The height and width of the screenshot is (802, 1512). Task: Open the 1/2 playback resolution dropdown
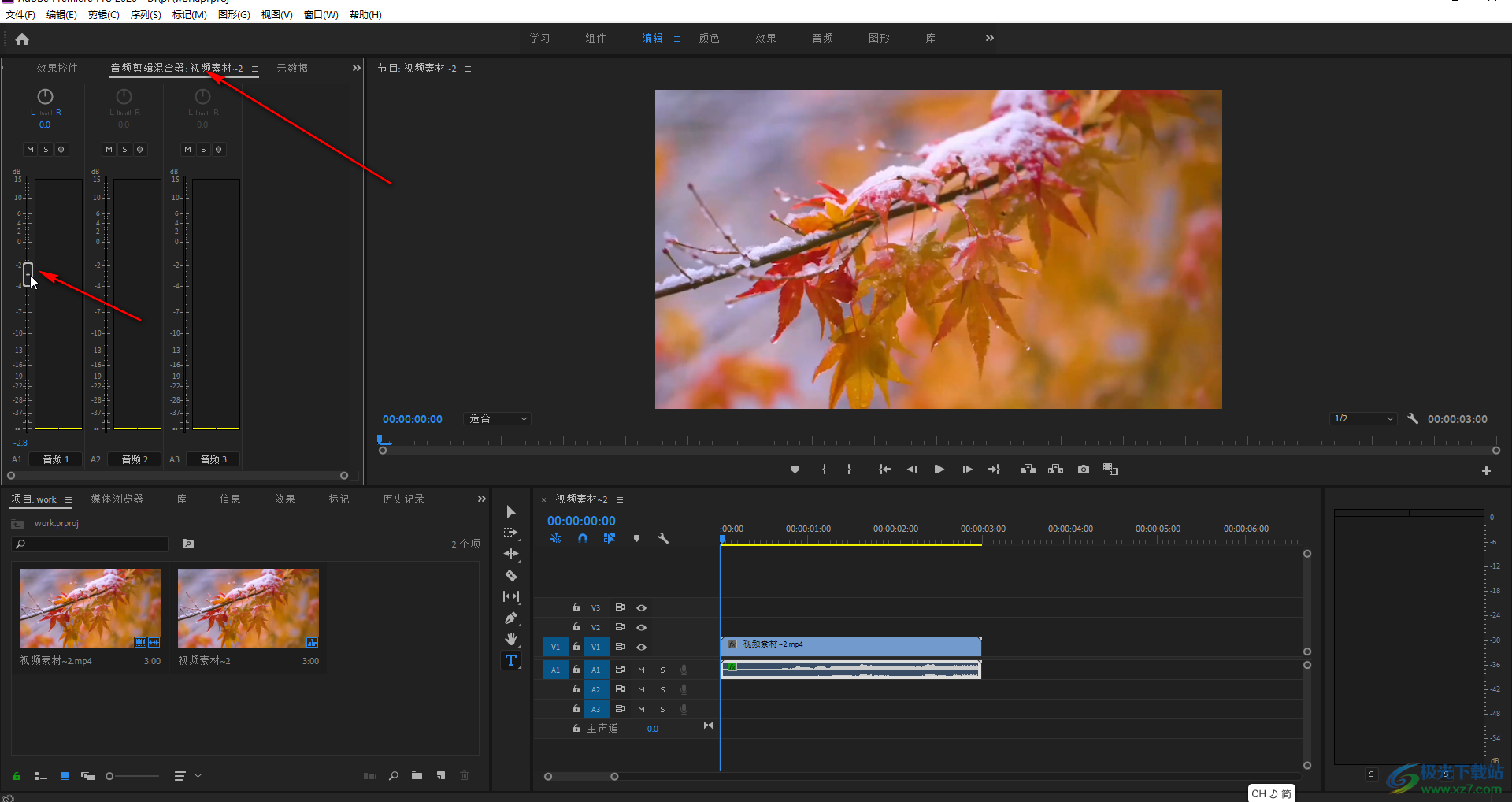pos(1362,418)
